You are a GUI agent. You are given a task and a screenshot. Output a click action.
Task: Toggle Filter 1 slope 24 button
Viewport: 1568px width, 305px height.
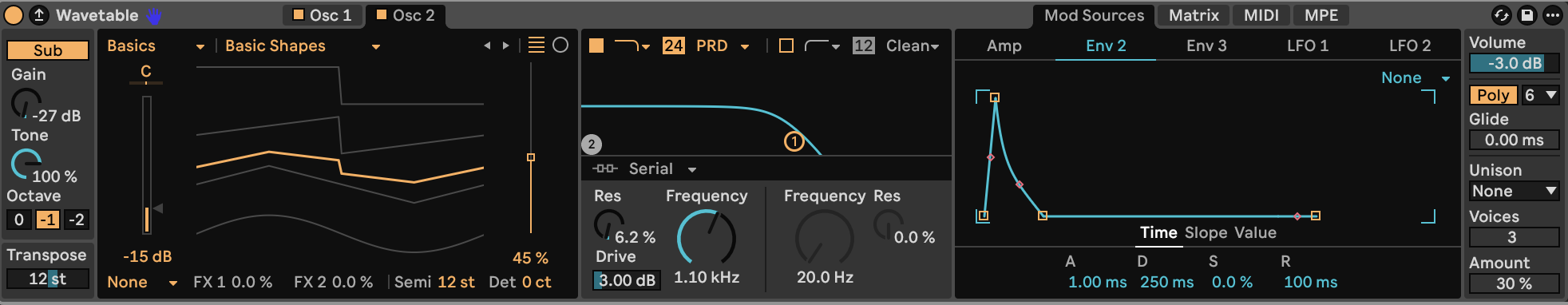coord(674,46)
